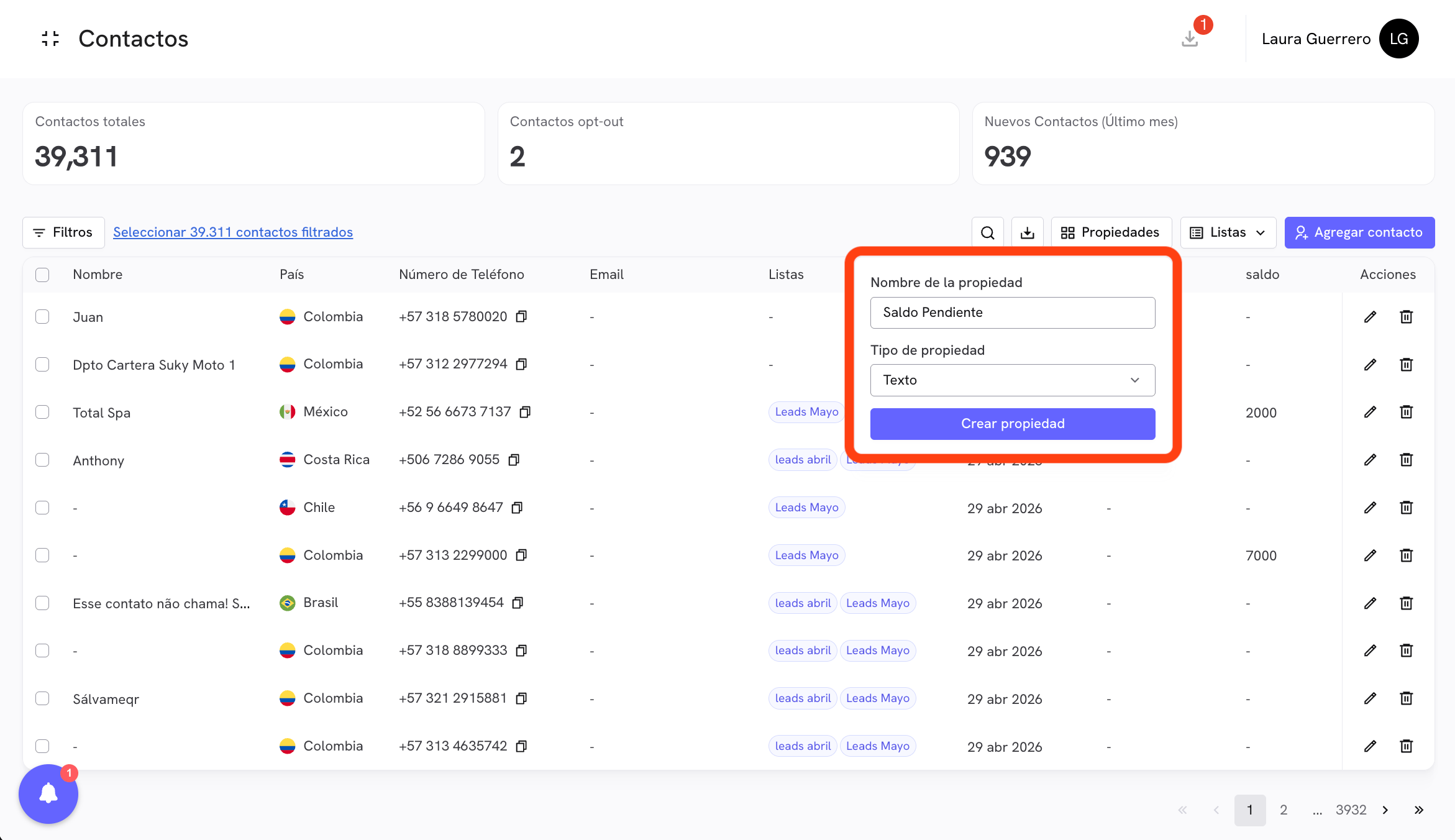
Task: Delete the Sálvameqr contact
Action: tap(1407, 698)
